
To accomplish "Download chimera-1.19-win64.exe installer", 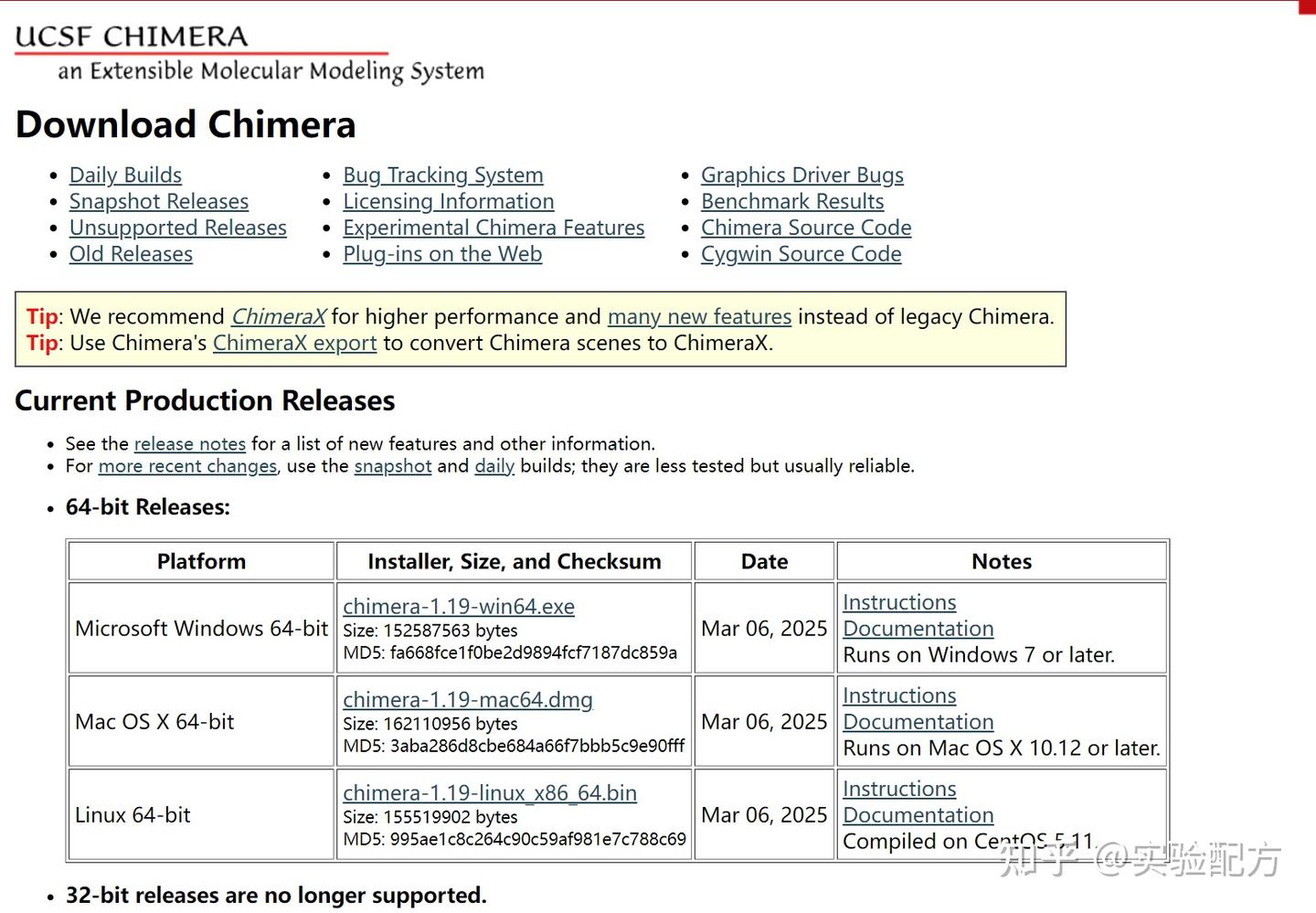I will point(458,606).
